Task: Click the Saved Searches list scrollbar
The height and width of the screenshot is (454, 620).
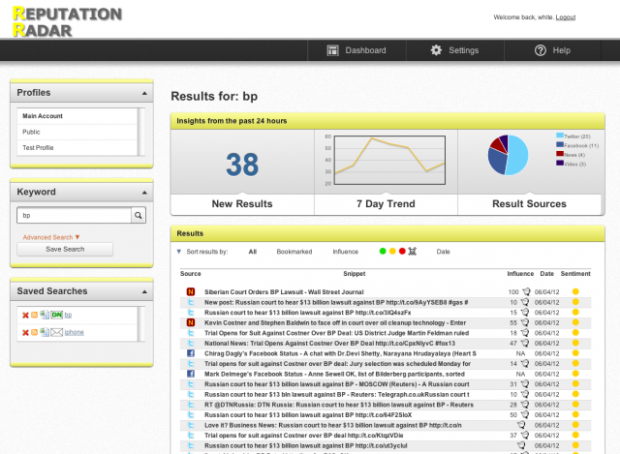Action: [x=141, y=324]
